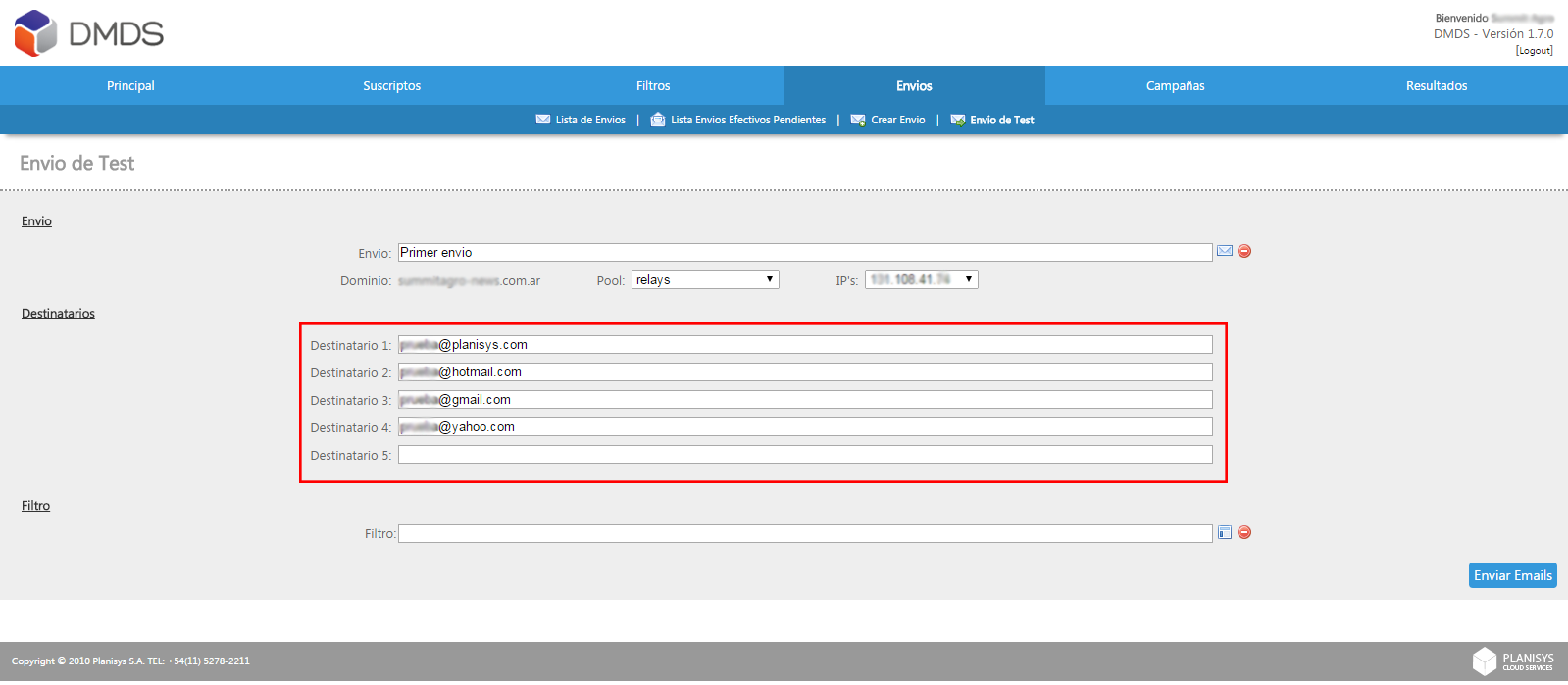Click the Envio de Test submenu link

1002,120
